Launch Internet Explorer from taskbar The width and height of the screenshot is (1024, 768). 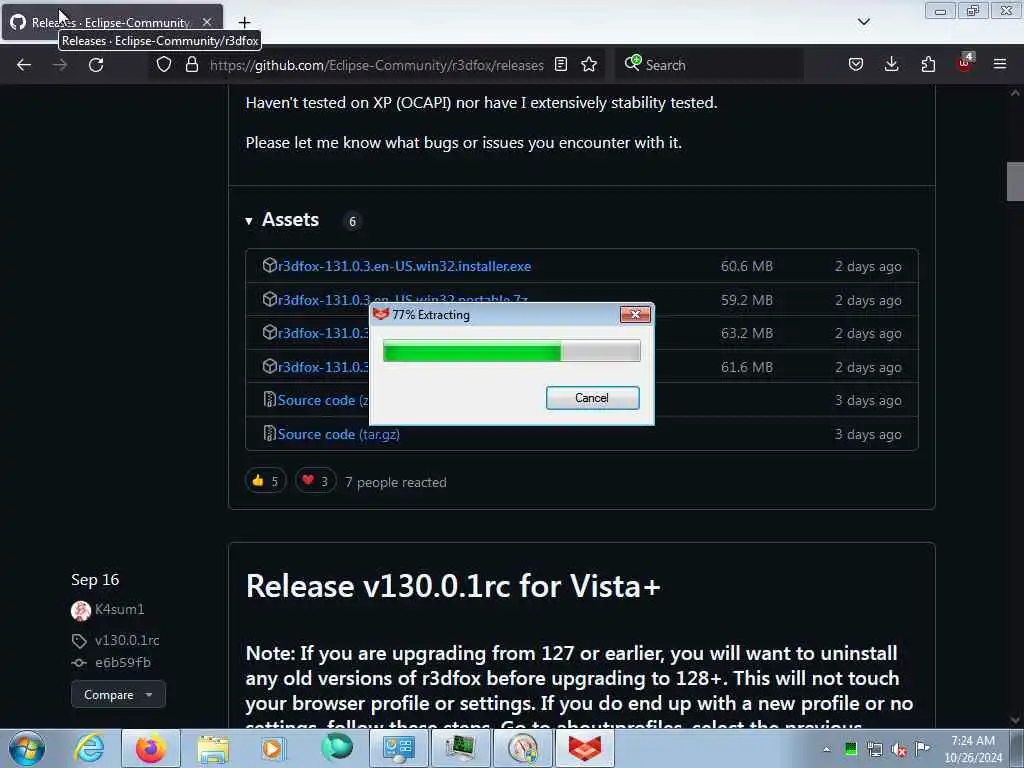(89, 748)
